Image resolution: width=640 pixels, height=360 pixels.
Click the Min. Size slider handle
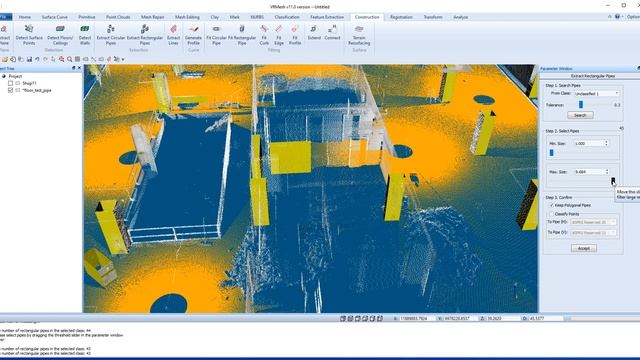point(551,153)
